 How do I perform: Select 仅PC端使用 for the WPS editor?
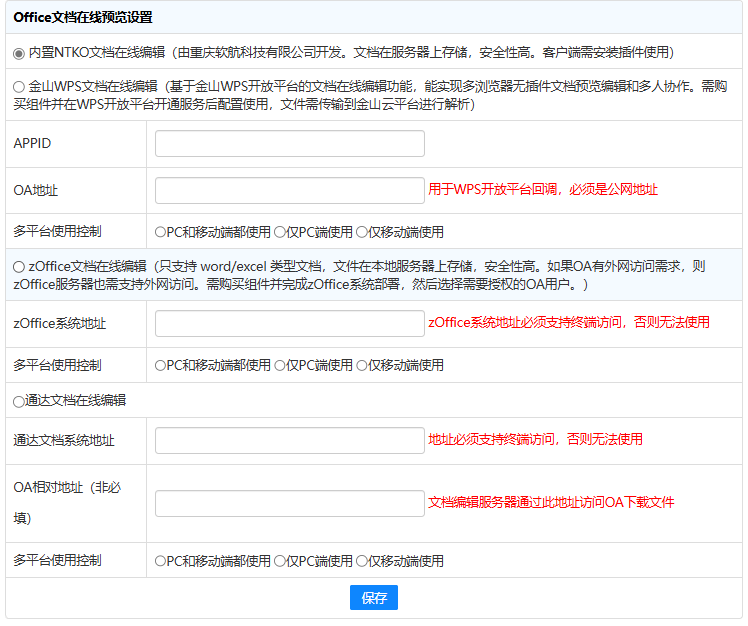(x=280, y=232)
